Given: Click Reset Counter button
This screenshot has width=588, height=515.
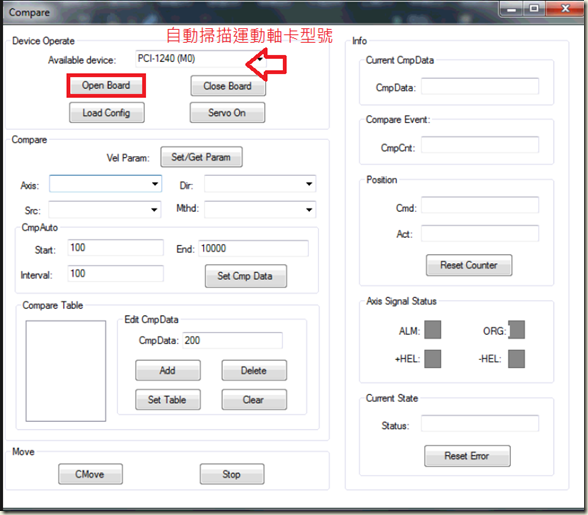Looking at the screenshot, I should pos(469,265).
